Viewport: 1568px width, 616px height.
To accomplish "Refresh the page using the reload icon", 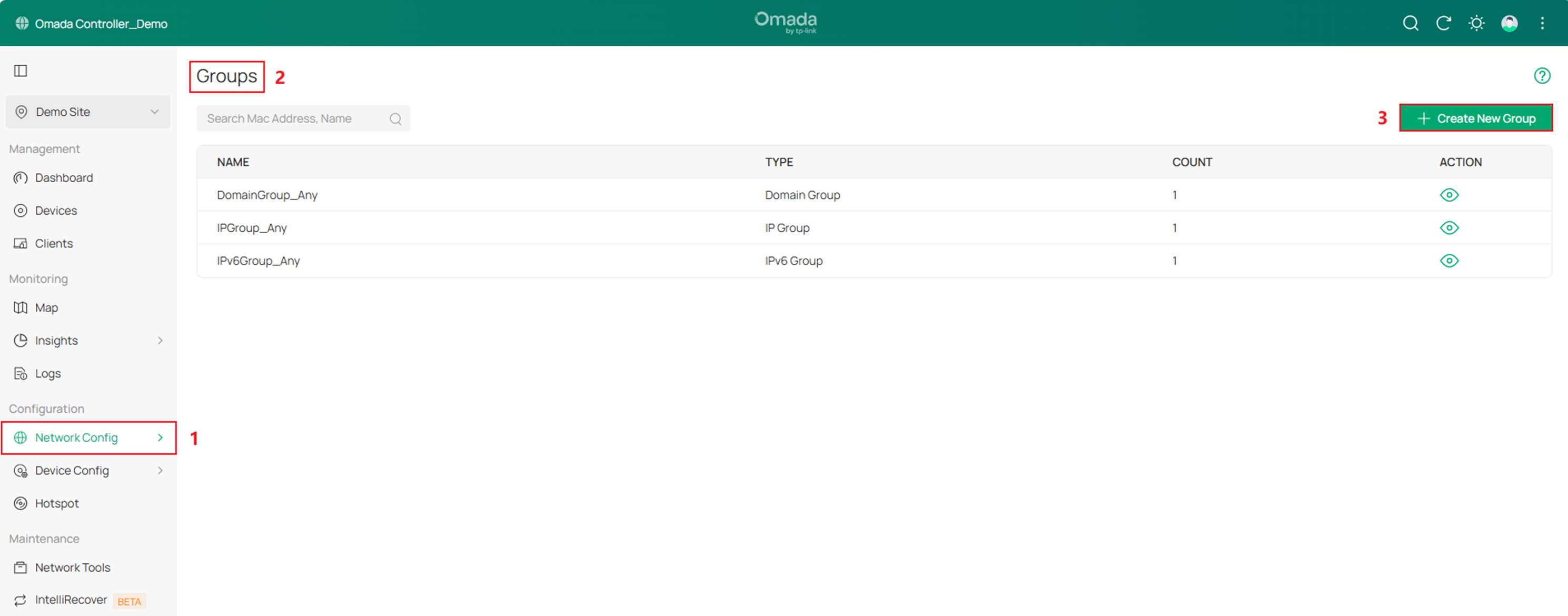I will pos(1443,23).
